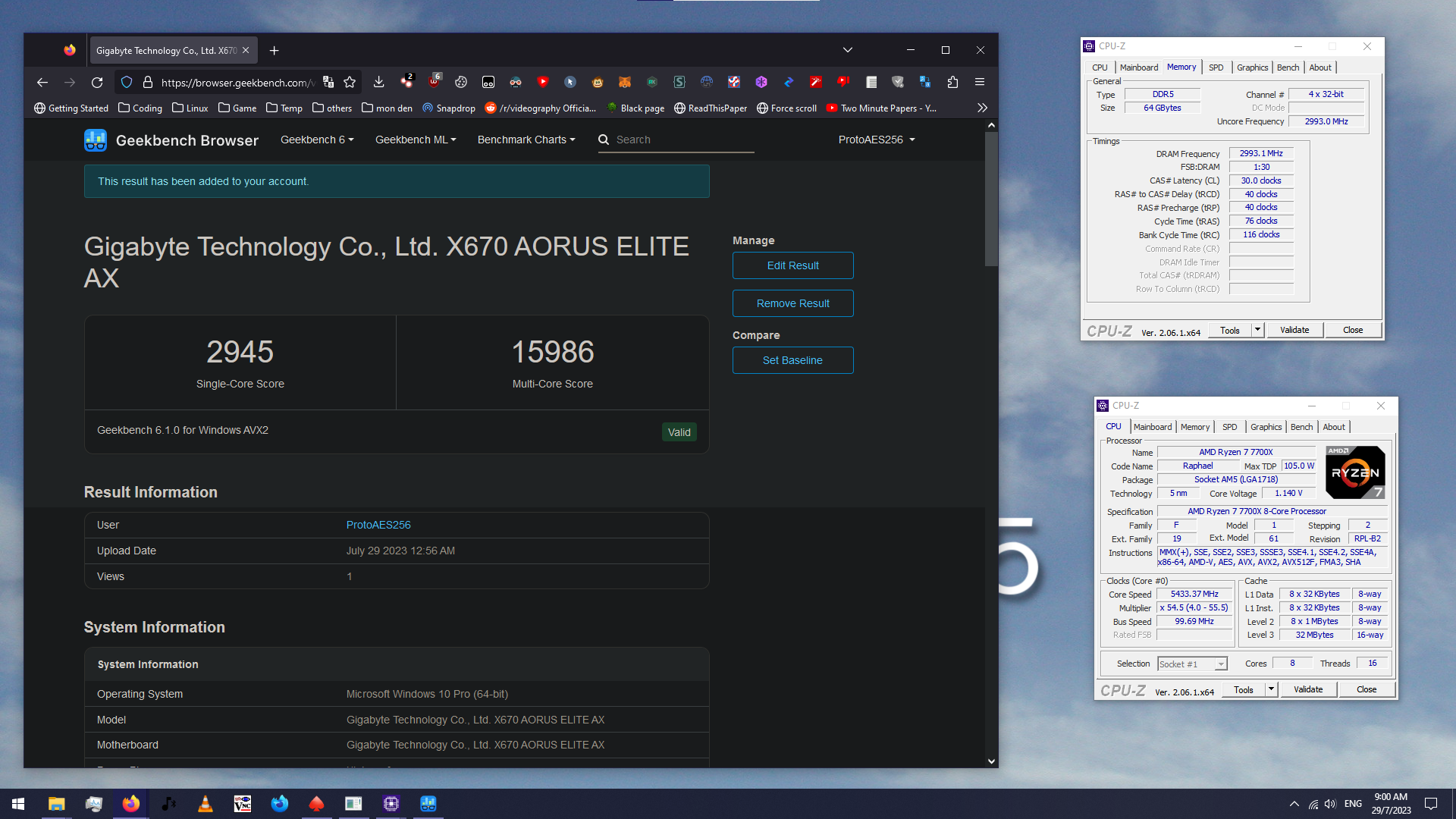Open tracking protection shield in address bar
Viewport: 1456px width, 819px height.
tap(127, 83)
